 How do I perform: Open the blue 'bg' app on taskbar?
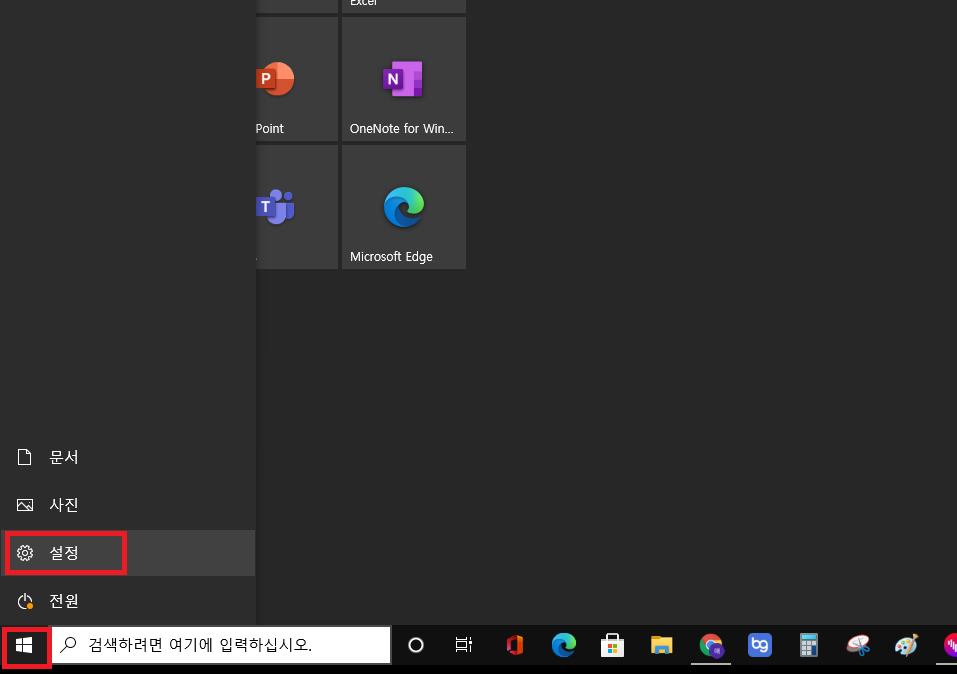pyautogui.click(x=760, y=645)
